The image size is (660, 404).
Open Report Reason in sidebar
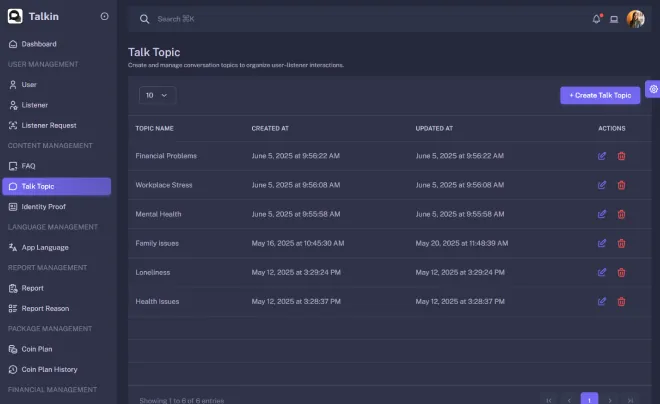tap(56, 308)
